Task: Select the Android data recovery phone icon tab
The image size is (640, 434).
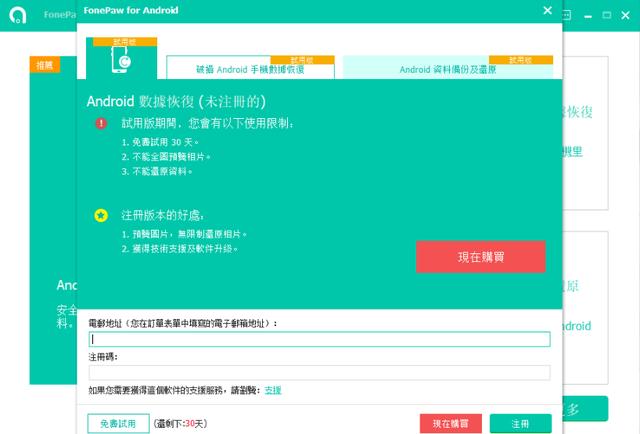Action: point(121,58)
